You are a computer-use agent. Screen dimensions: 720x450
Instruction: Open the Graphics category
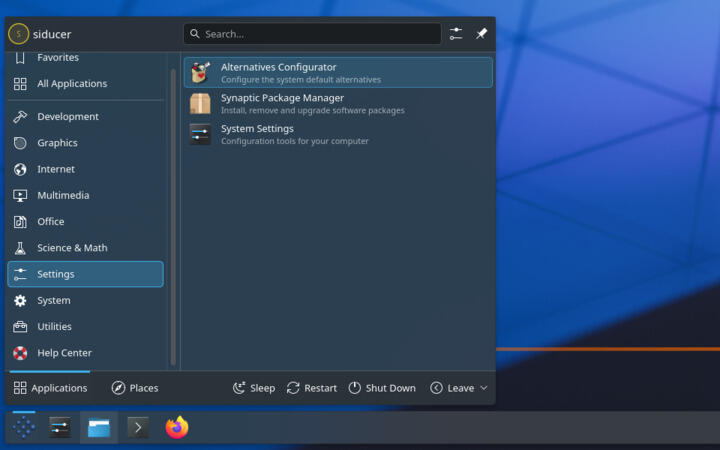click(x=85, y=143)
